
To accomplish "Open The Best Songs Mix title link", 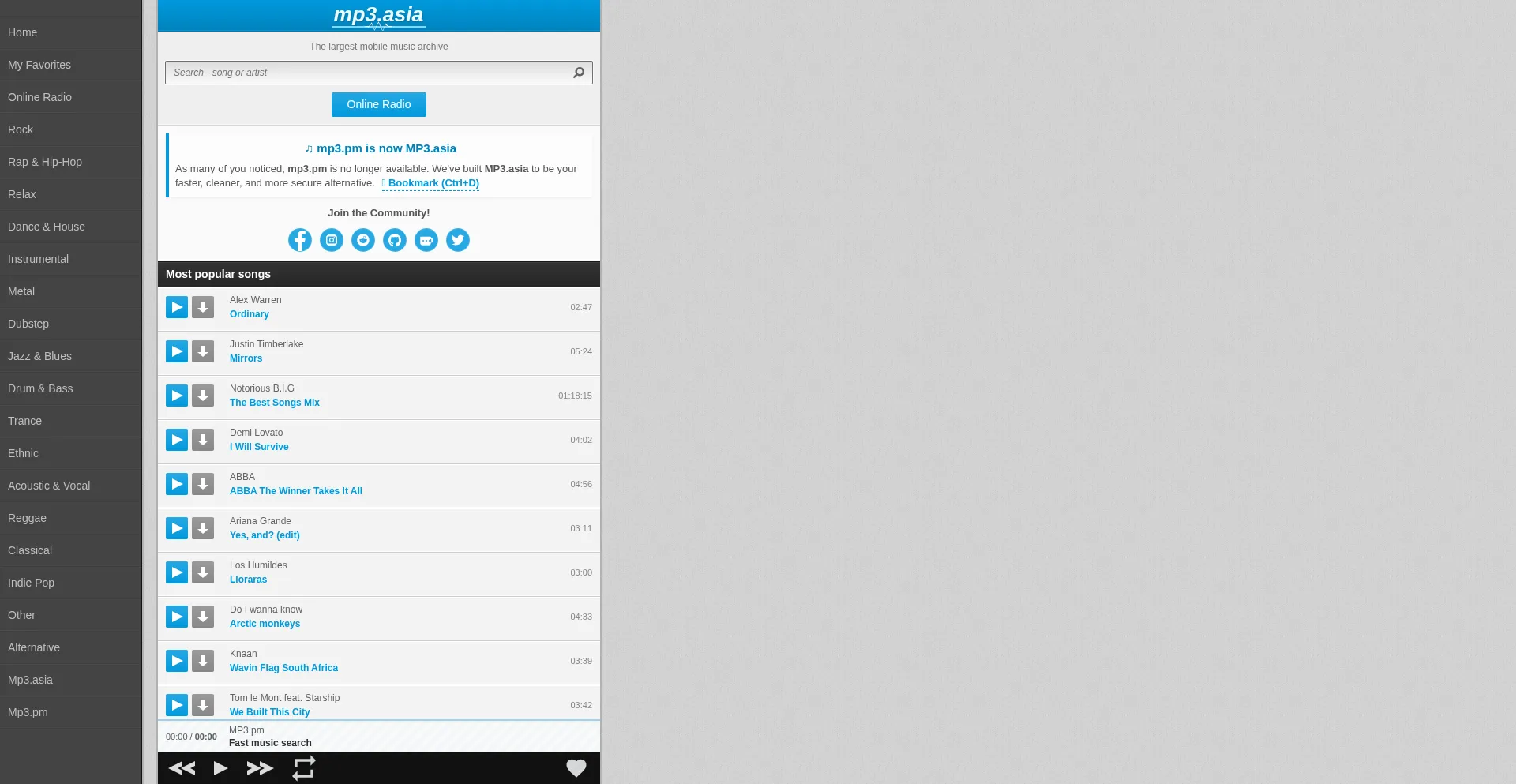I will click(275, 403).
